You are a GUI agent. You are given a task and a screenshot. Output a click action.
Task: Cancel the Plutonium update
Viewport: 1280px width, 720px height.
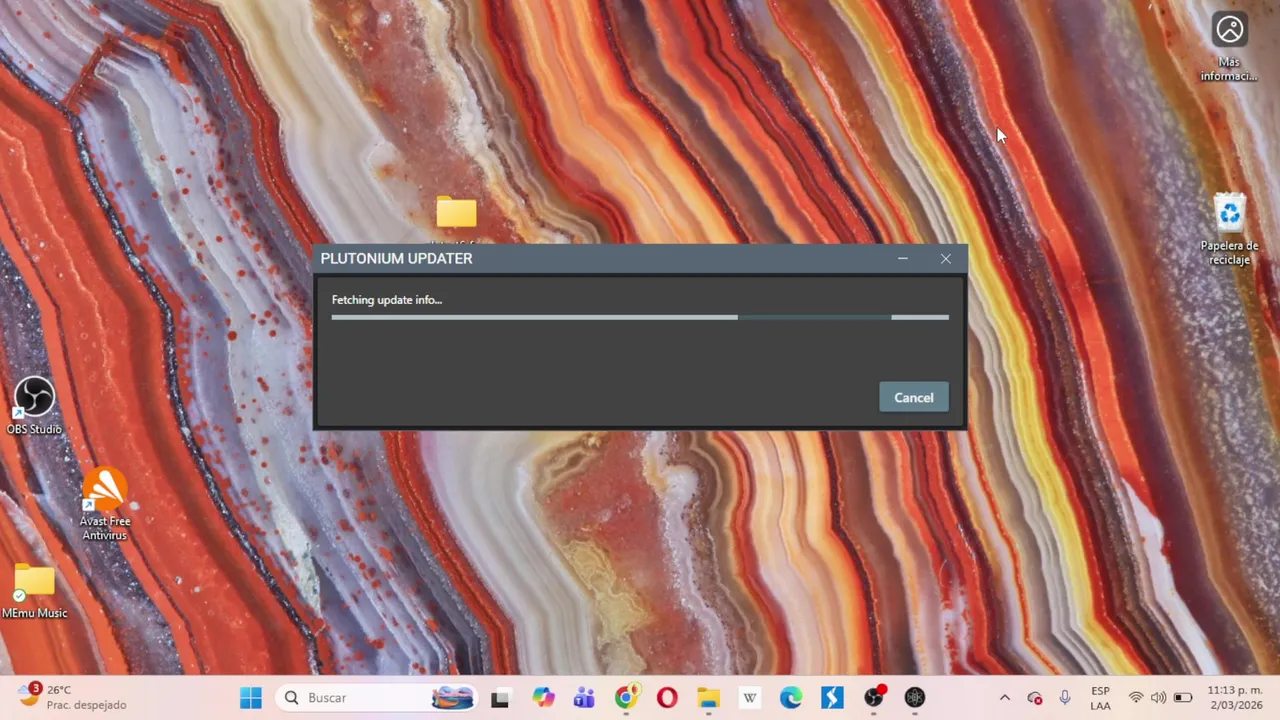coord(914,397)
